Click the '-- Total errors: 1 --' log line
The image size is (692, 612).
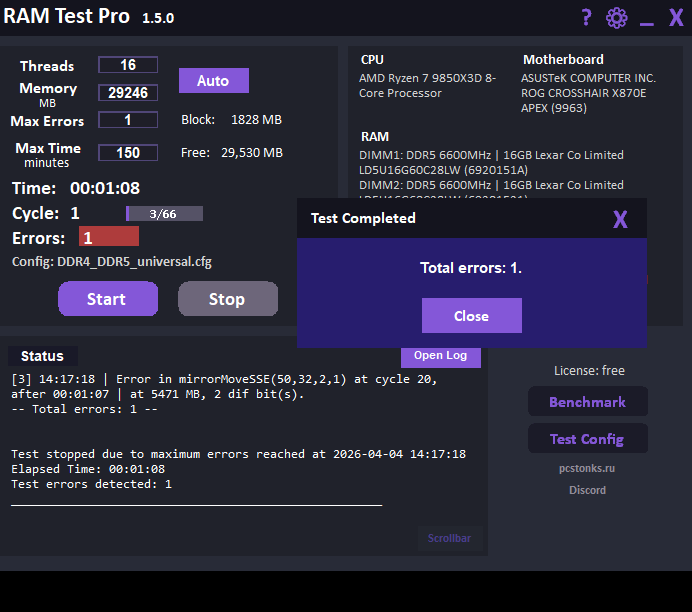pyautogui.click(x=84, y=409)
